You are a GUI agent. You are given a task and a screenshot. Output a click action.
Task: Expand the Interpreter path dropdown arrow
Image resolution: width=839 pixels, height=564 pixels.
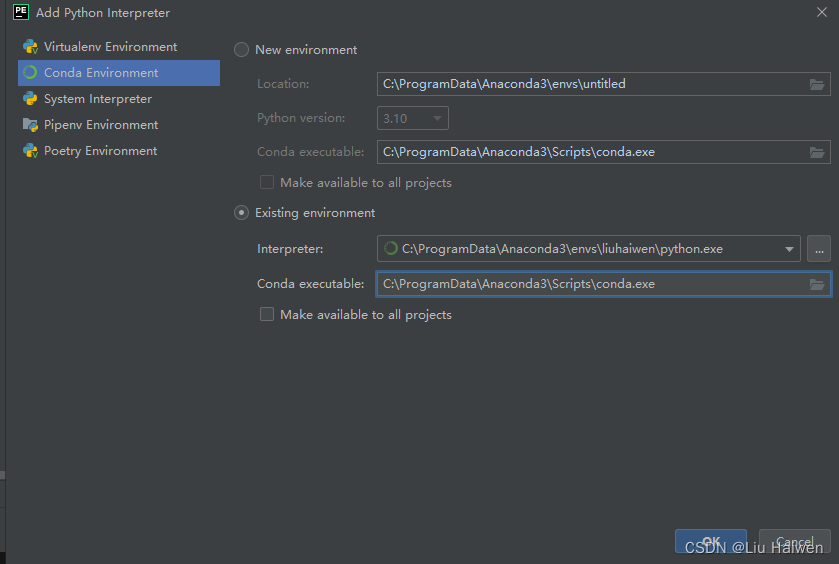pyautogui.click(x=789, y=249)
